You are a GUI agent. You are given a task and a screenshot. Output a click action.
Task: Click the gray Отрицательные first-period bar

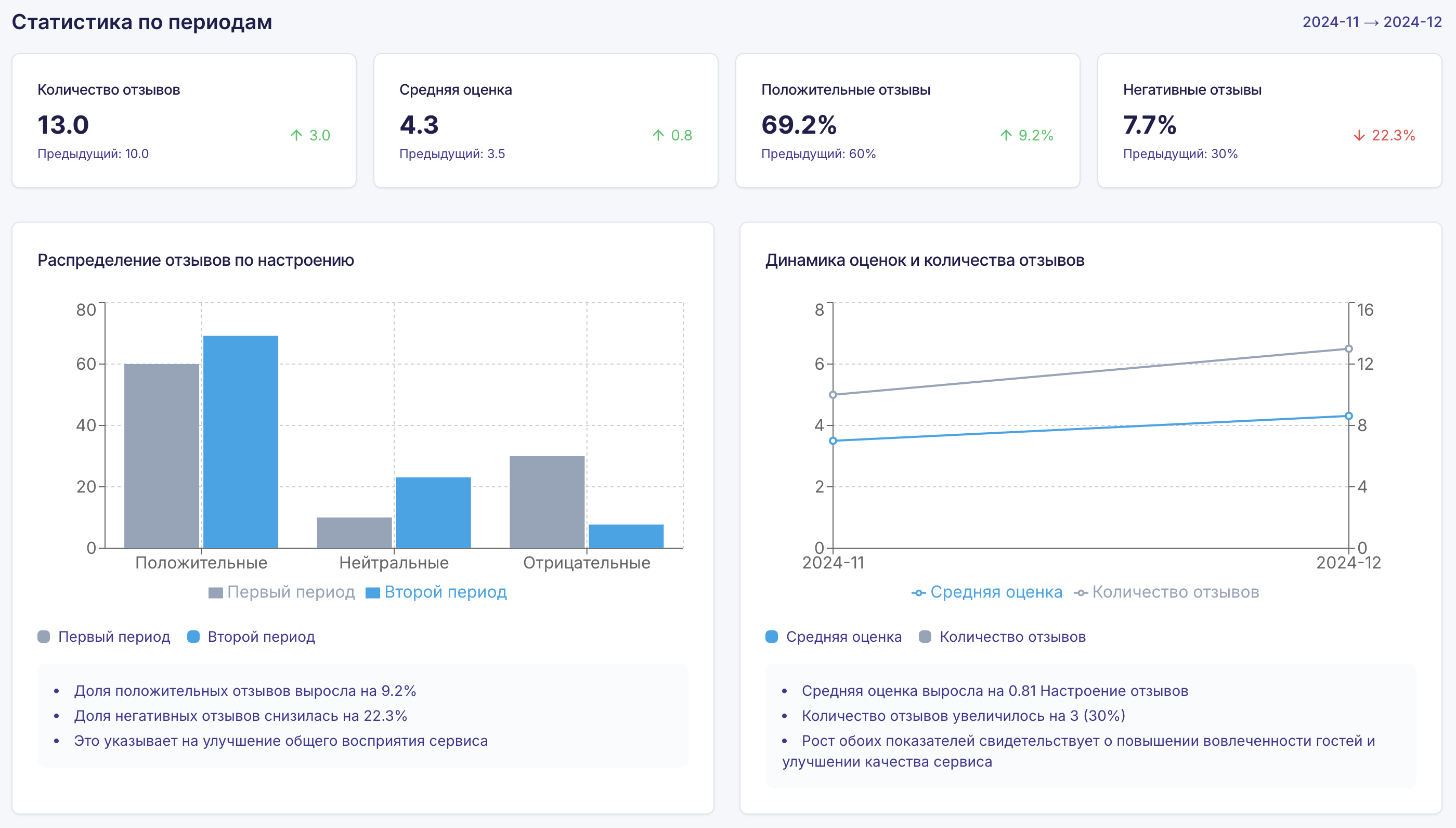(x=547, y=501)
